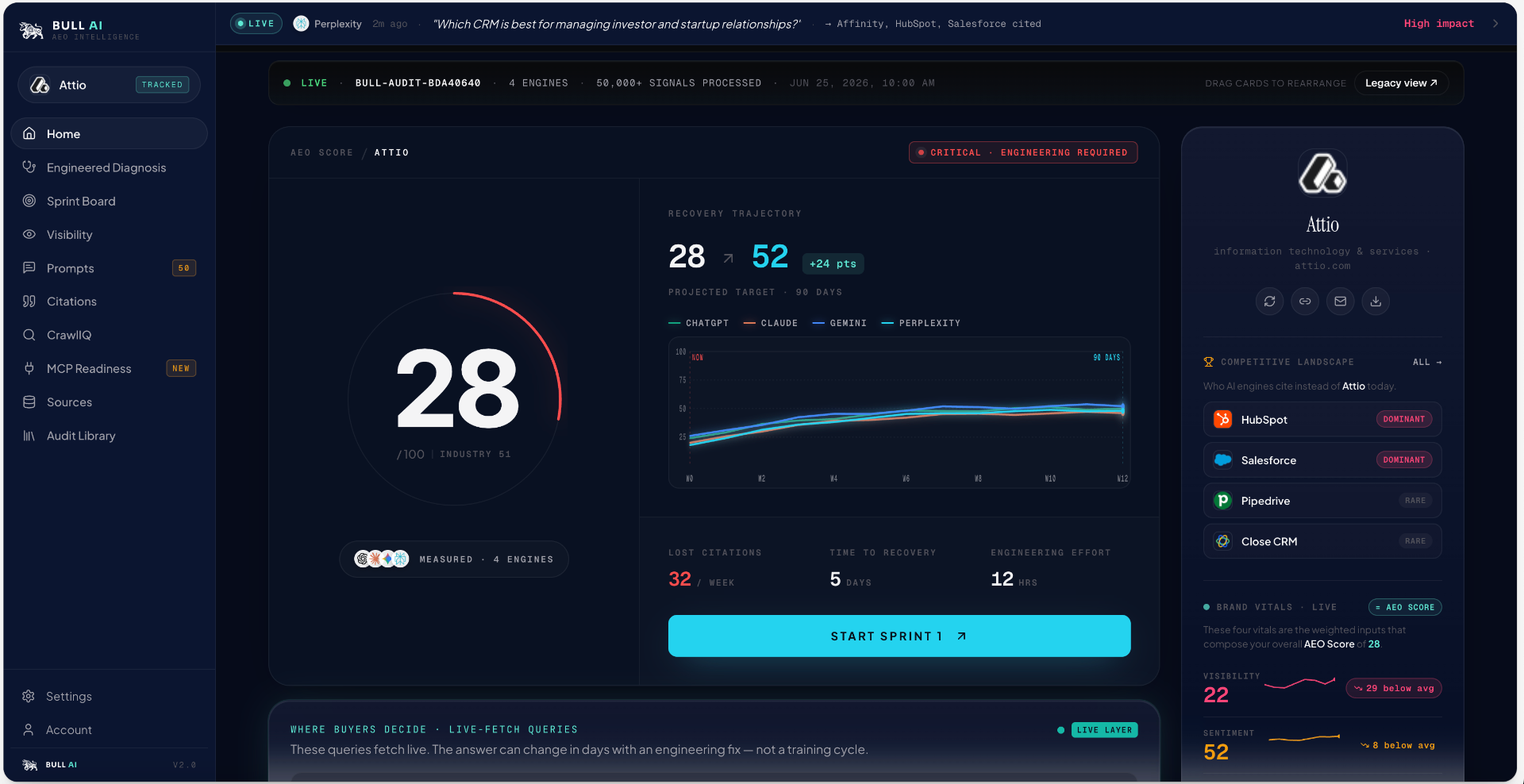Click the email icon under Attio profile
The width and height of the screenshot is (1524, 784).
pyautogui.click(x=1341, y=301)
